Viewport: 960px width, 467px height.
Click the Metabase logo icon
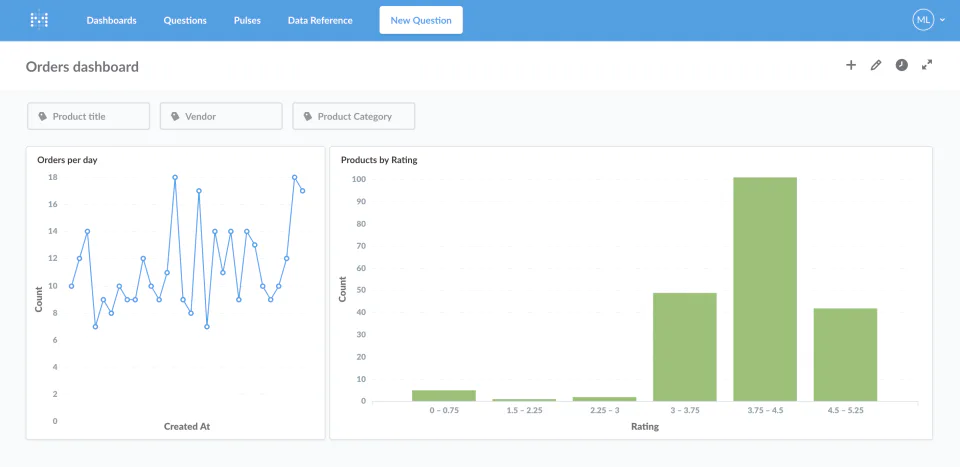click(39, 20)
